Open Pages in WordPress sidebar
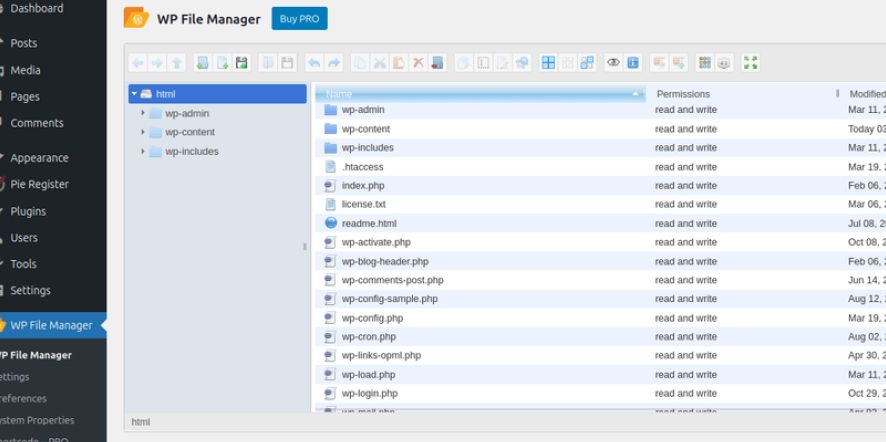Viewport: 886px width, 442px height. (x=25, y=97)
